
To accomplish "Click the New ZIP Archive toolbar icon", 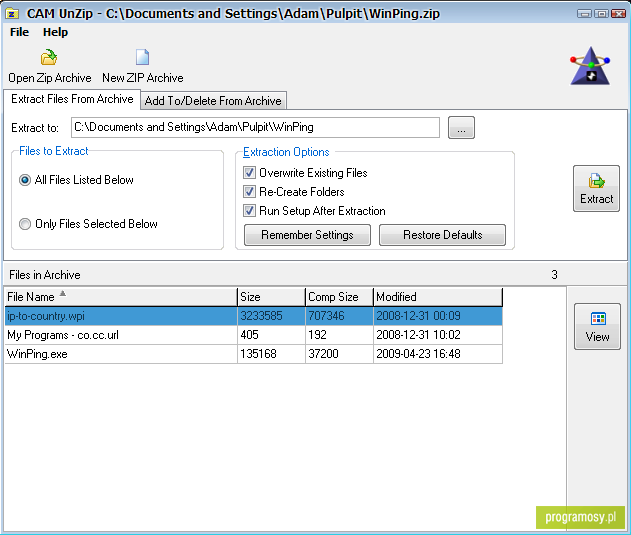I will [x=142, y=58].
